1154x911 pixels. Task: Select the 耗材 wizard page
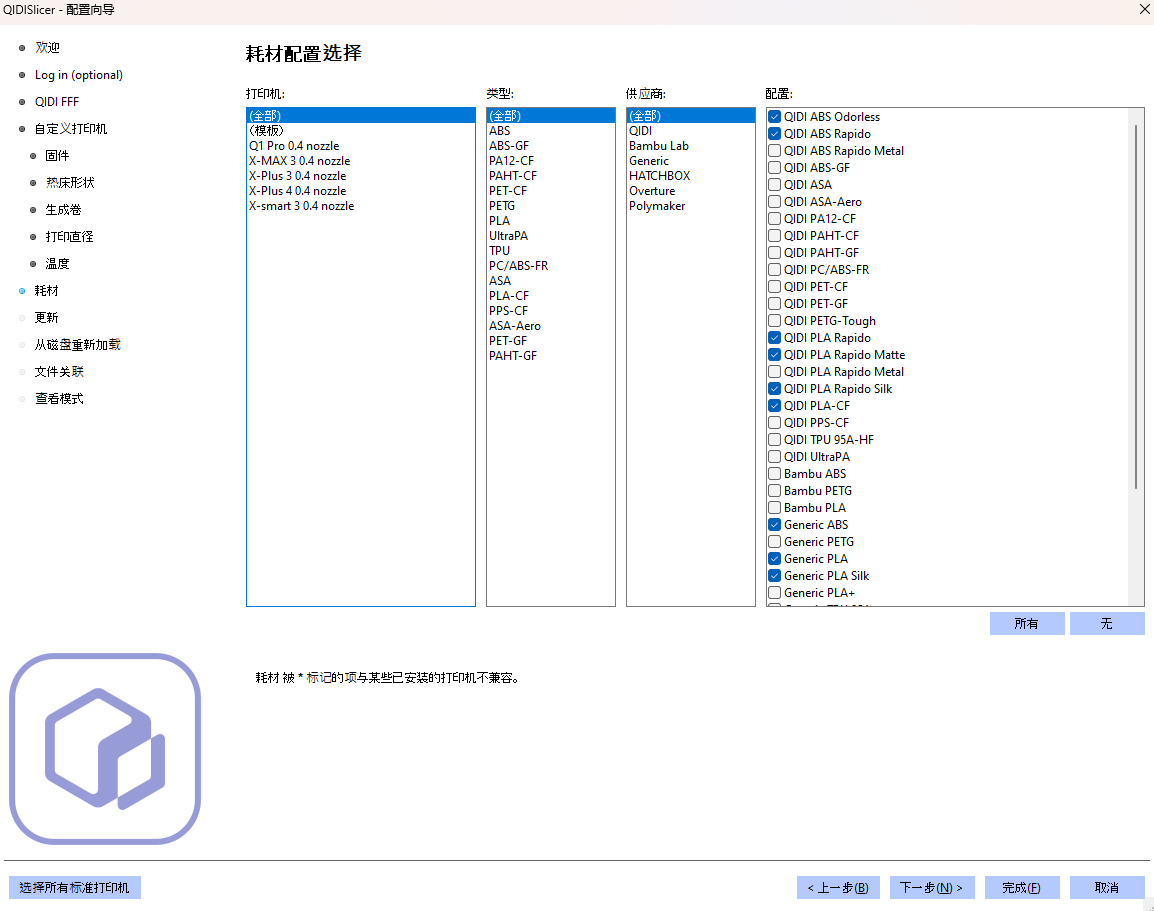tap(46, 291)
